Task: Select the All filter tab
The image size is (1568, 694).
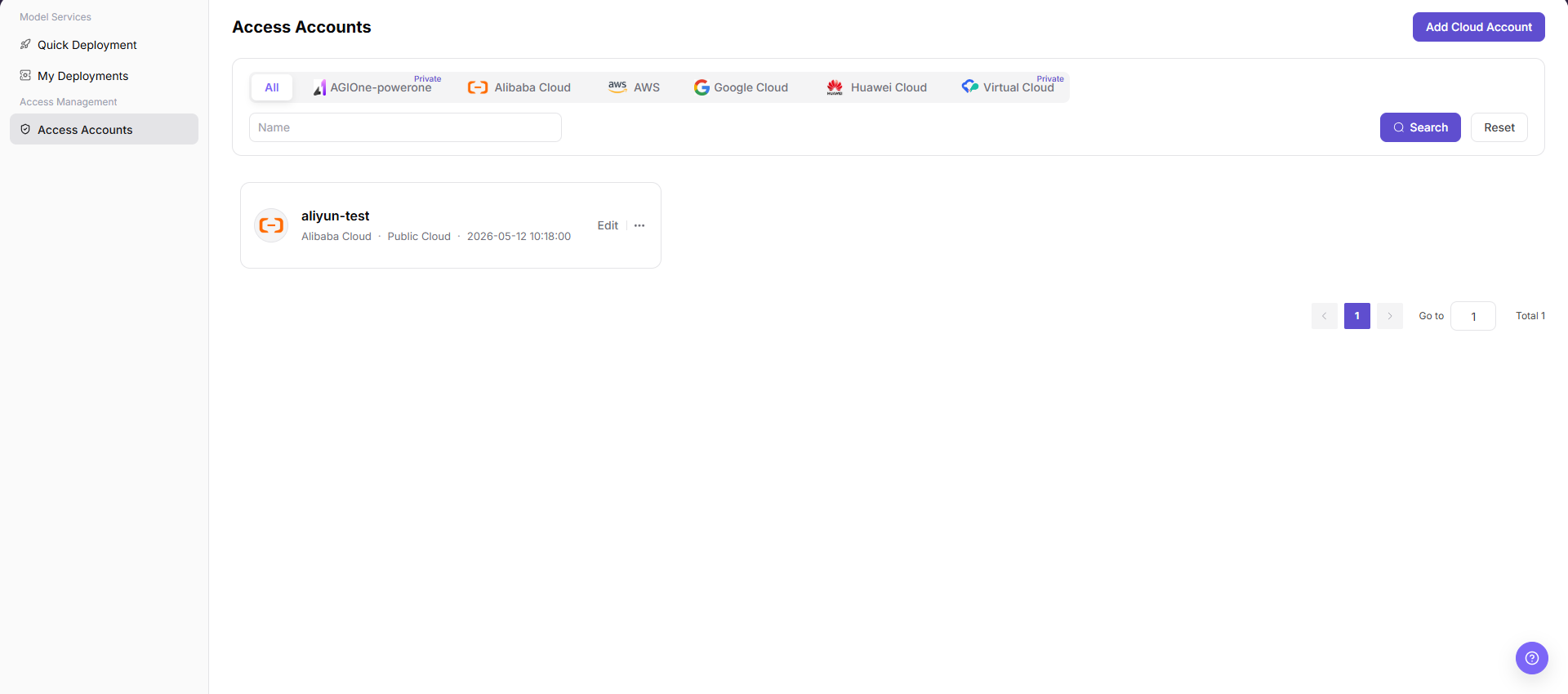Action: coord(272,87)
